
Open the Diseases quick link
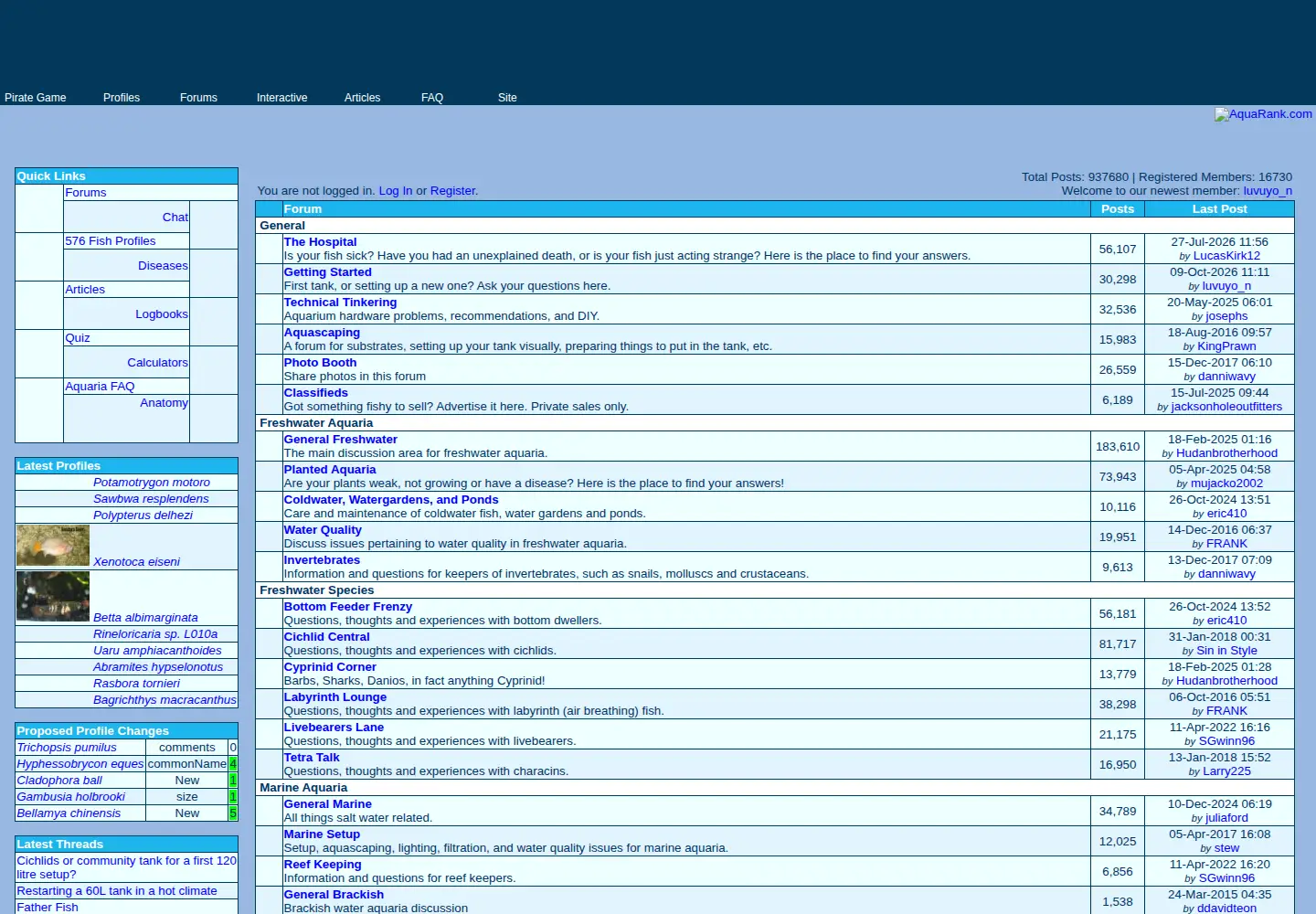click(x=163, y=266)
